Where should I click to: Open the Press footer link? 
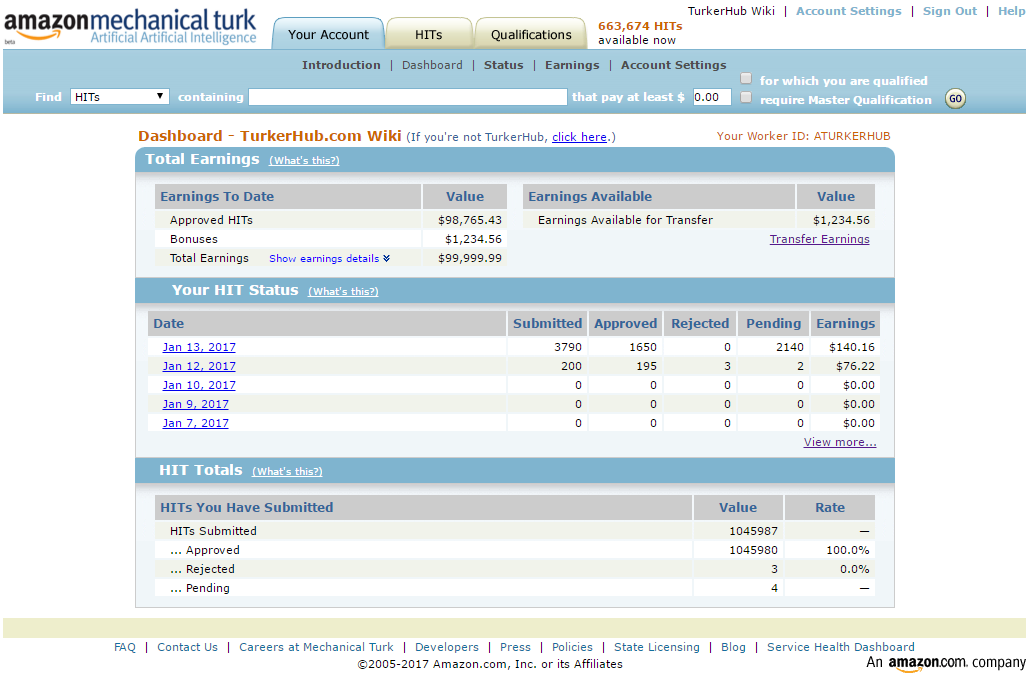[x=515, y=647]
